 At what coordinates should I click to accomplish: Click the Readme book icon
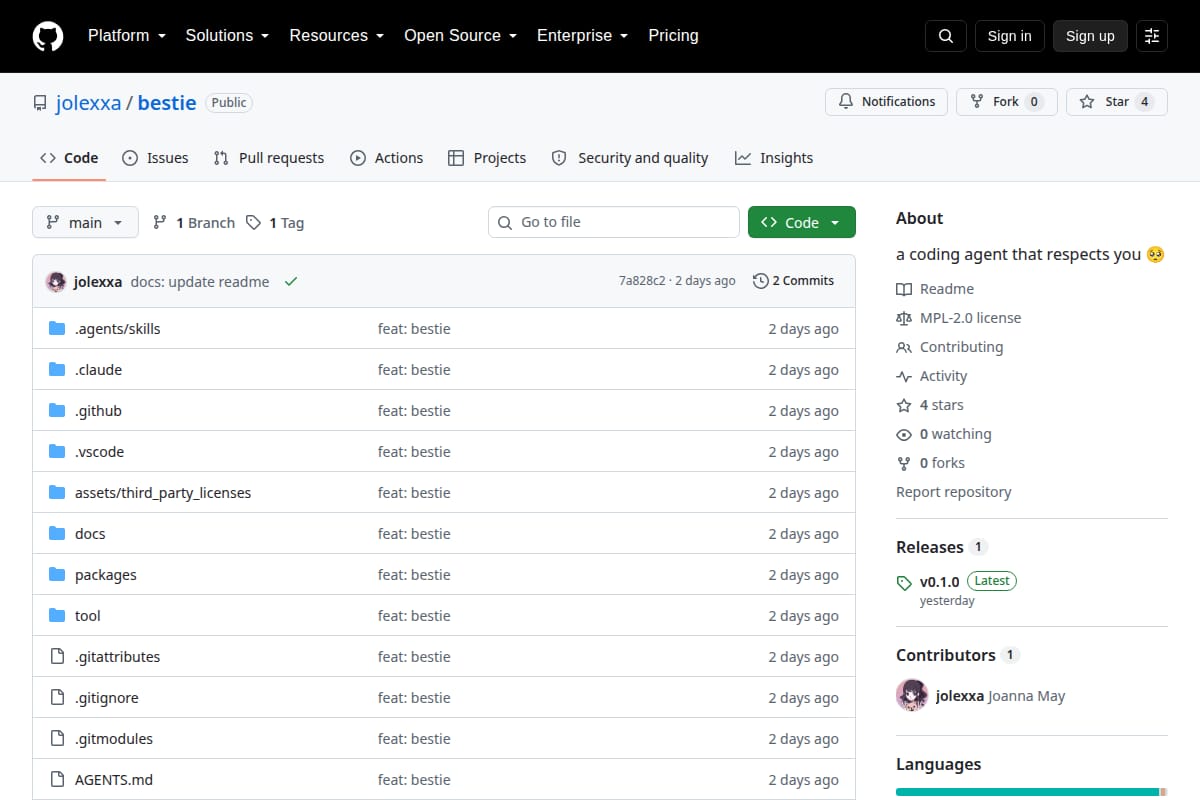tap(904, 289)
